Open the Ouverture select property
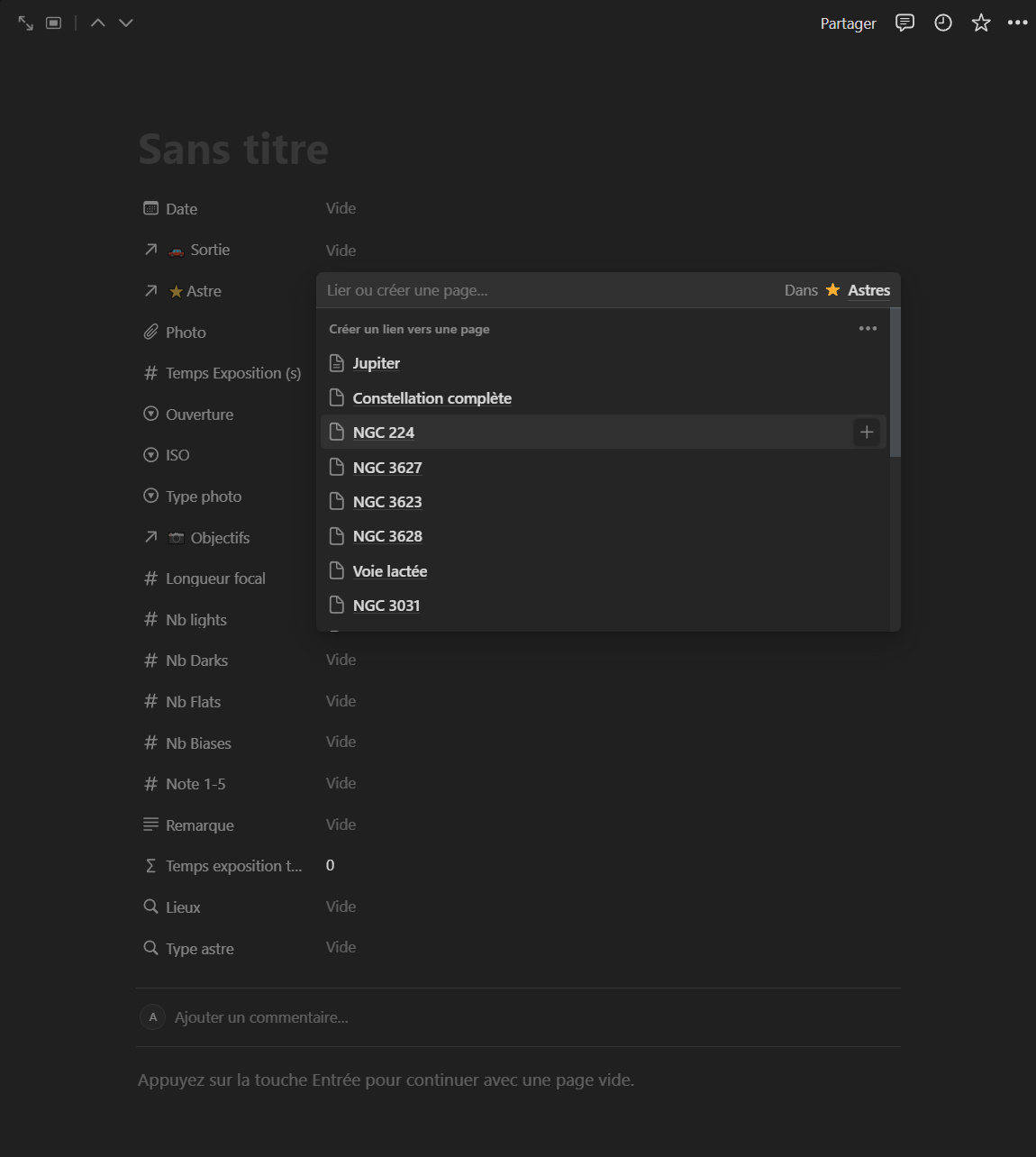 click(x=199, y=415)
